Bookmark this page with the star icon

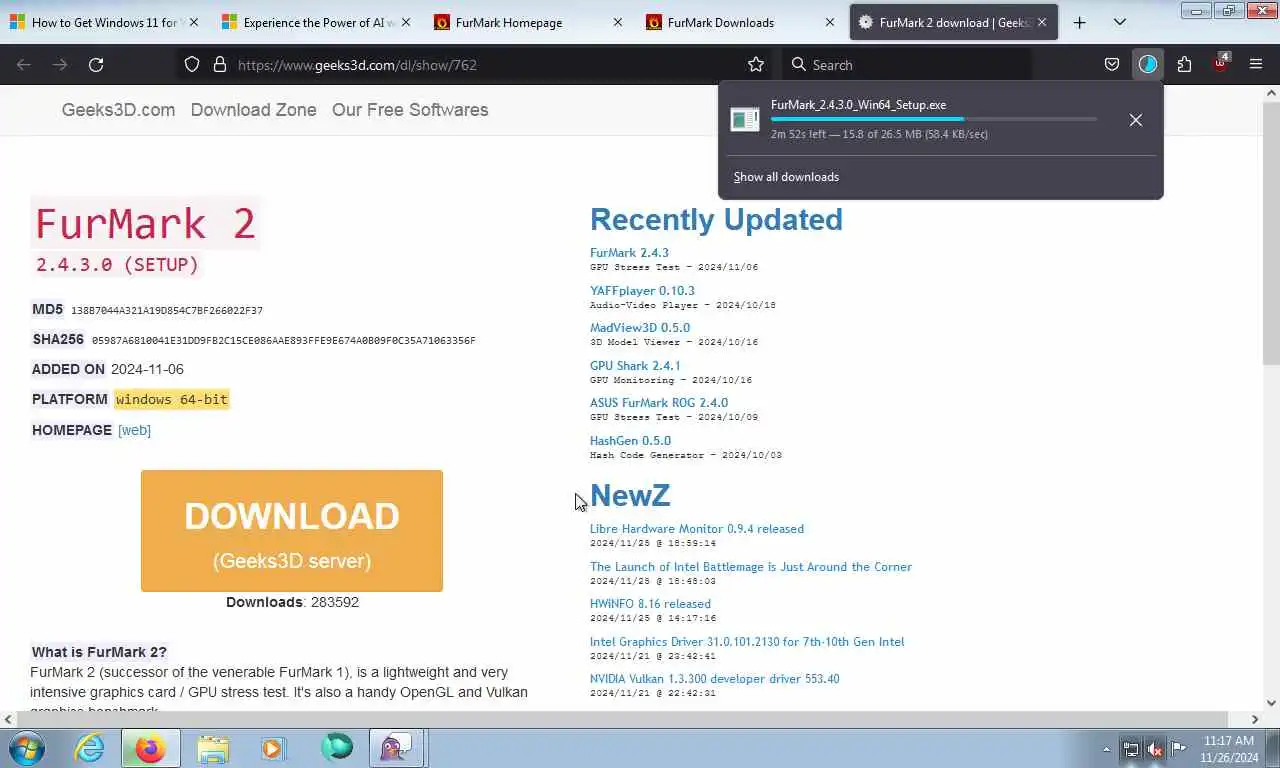pos(756,64)
